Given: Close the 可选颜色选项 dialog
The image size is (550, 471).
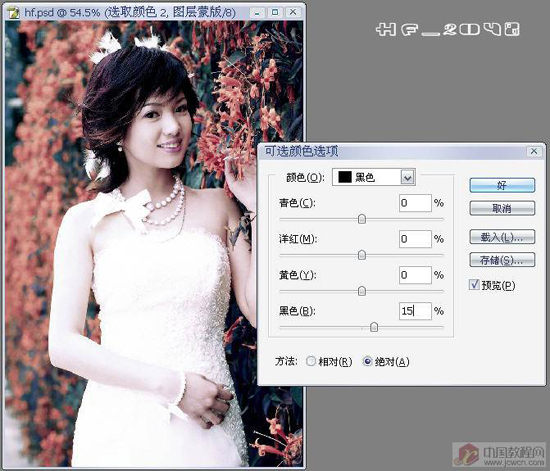Looking at the screenshot, I should tap(534, 152).
